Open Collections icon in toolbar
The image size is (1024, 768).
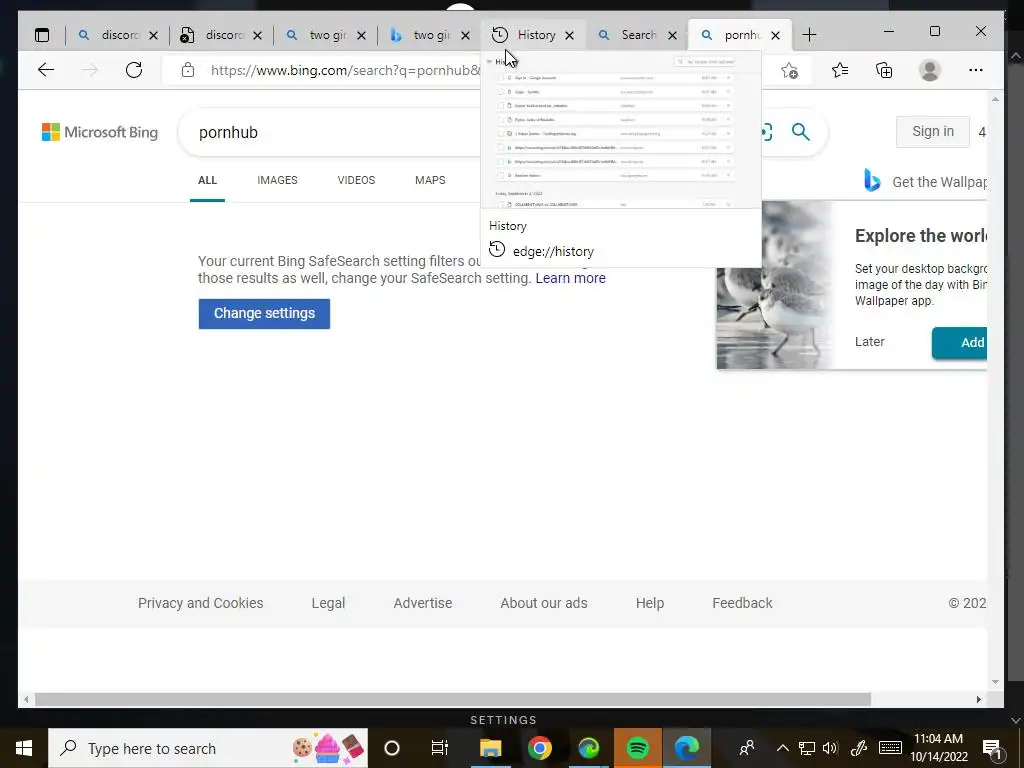pos(884,70)
